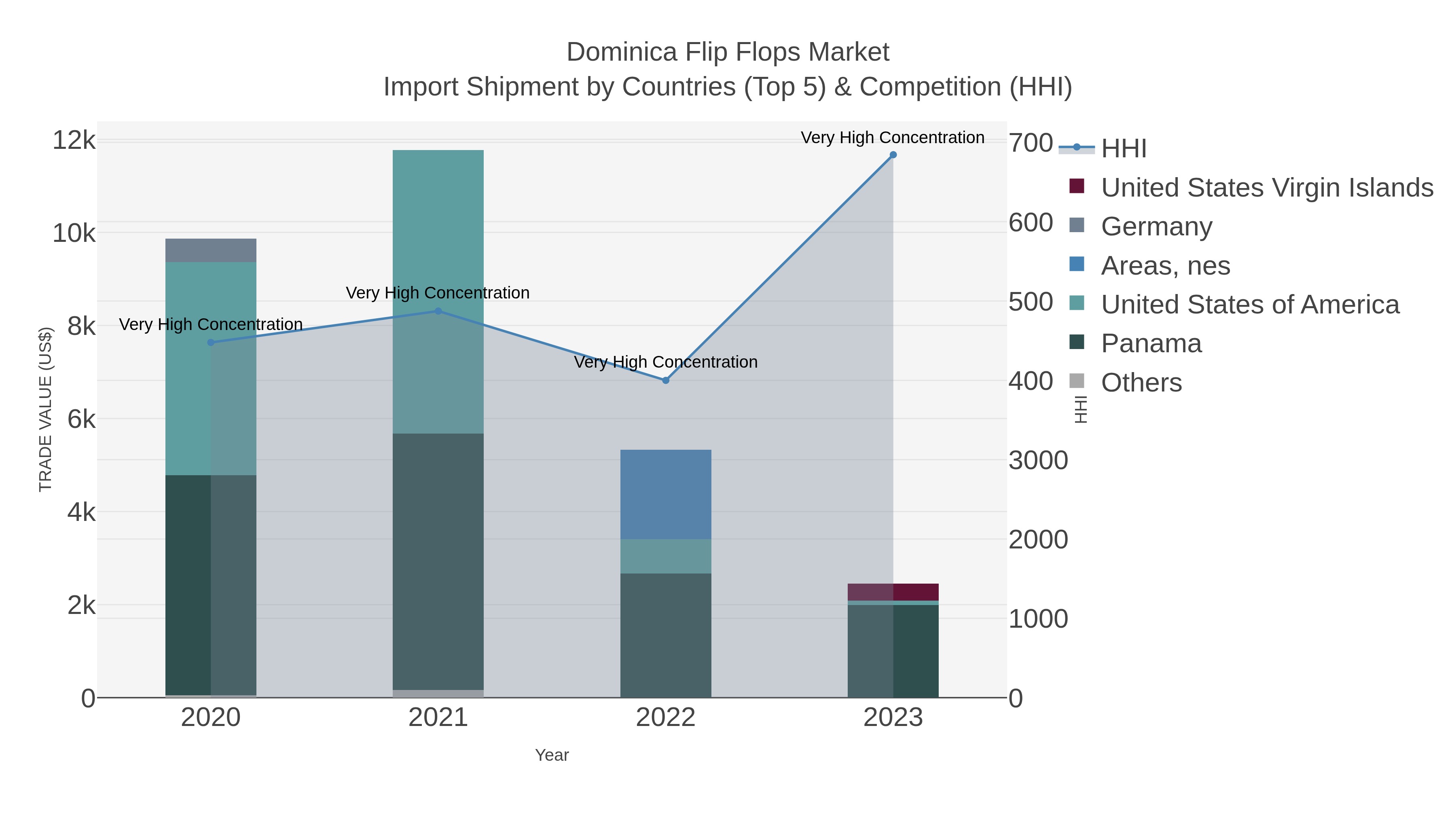Image resolution: width=1456 pixels, height=819 pixels.
Task: Click the 1000 HHI axis tick label
Action: point(1038,619)
